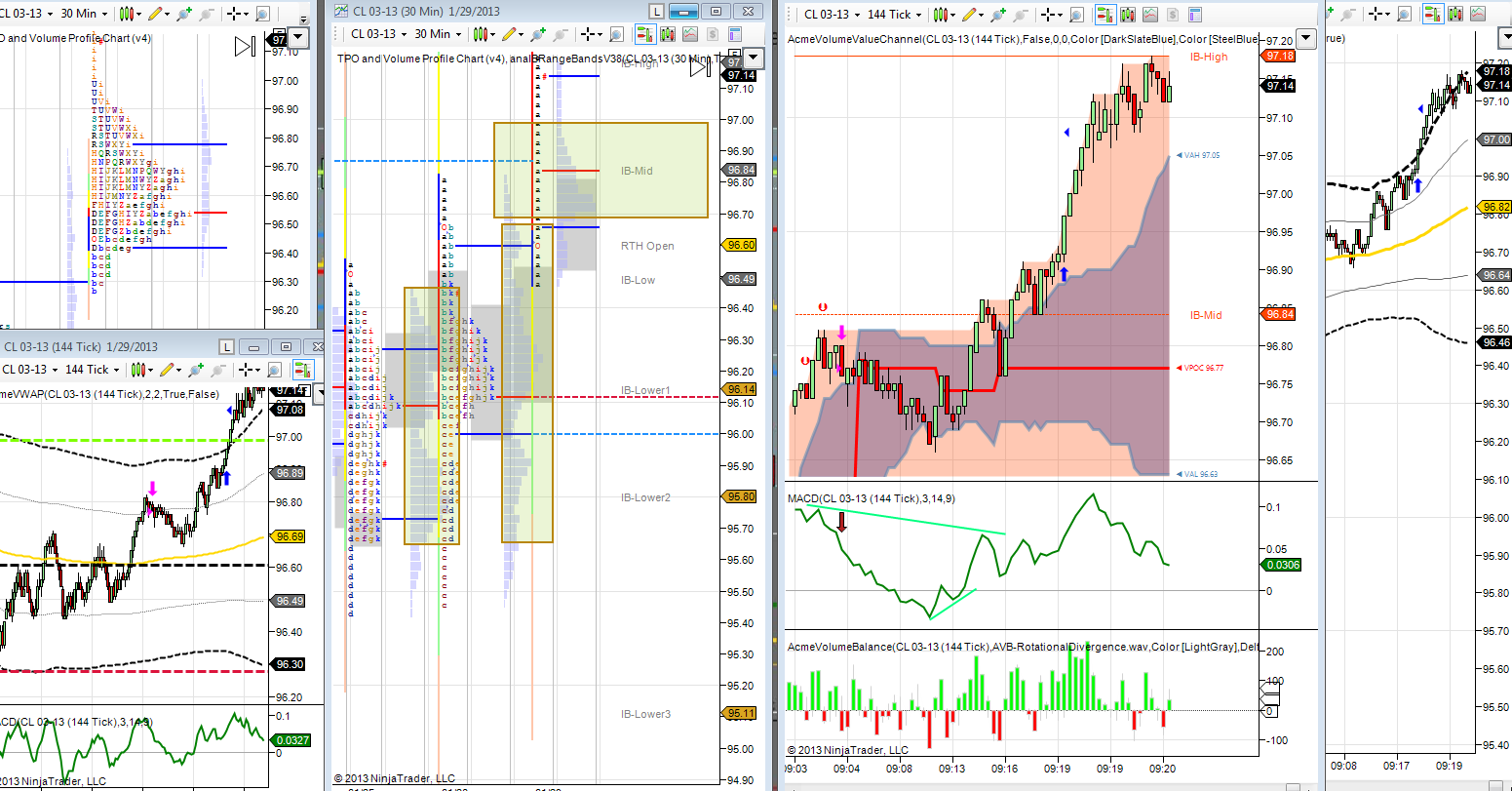Toggle the L link button on CL 03-13 (30 Min) title bar
1512x791 pixels.
coord(657,11)
